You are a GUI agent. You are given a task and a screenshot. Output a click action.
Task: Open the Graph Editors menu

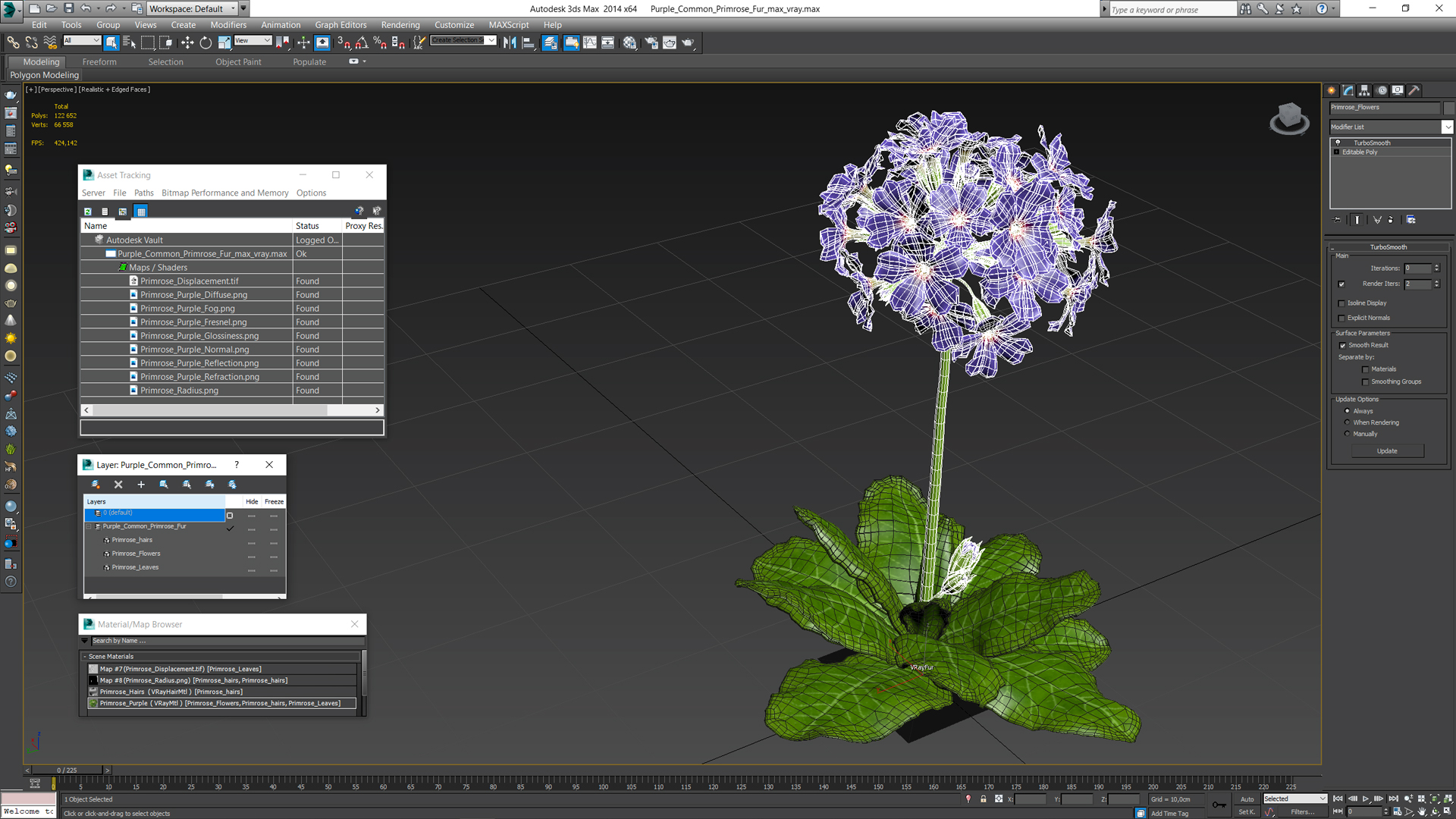(340, 25)
